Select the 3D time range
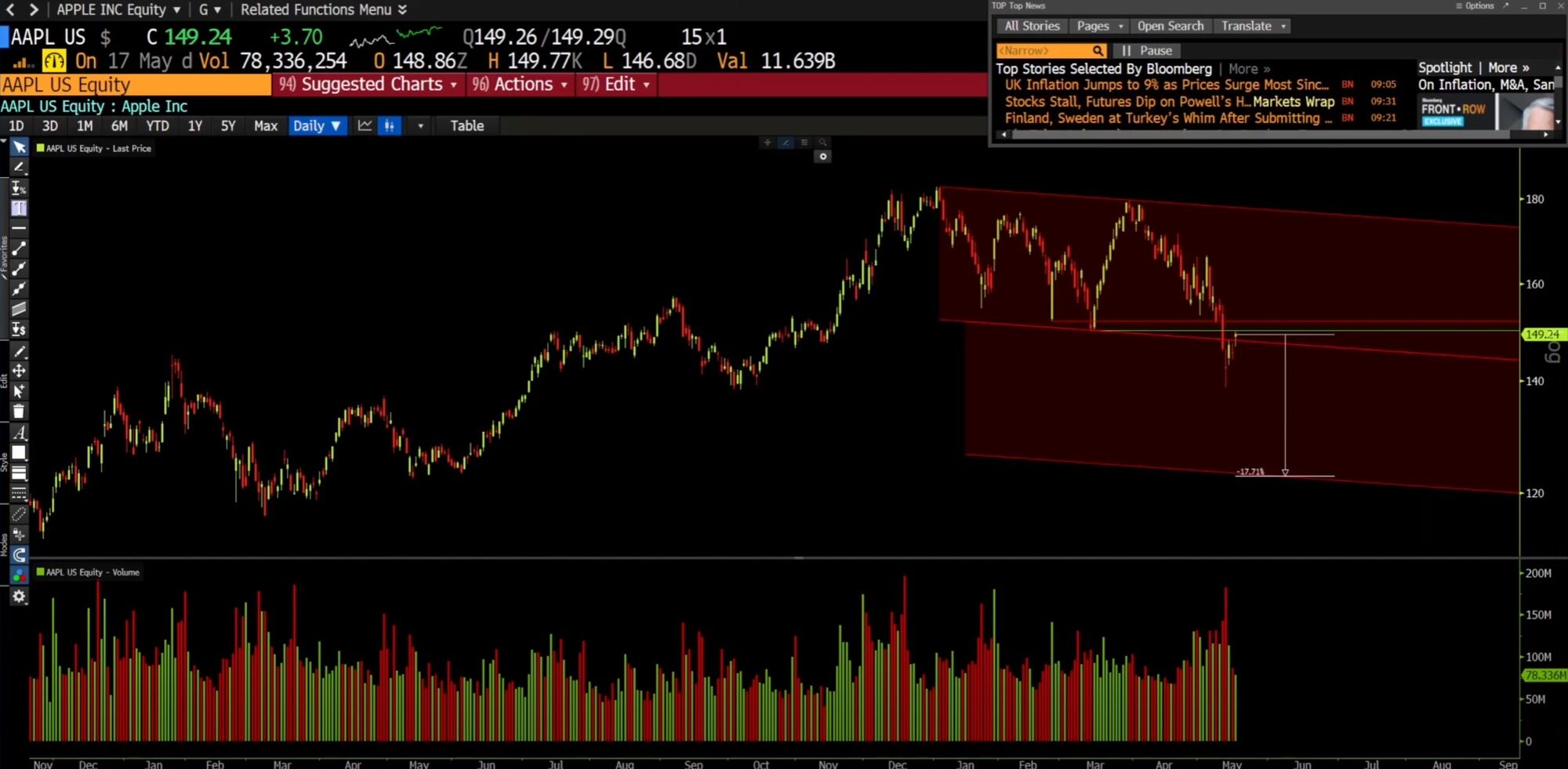1568x769 pixels. (x=50, y=125)
